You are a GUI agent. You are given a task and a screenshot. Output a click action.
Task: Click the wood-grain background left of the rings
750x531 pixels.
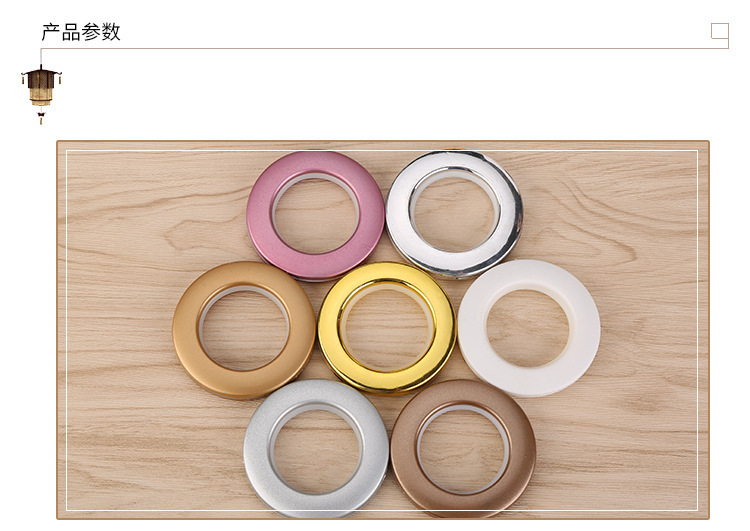[x=120, y=330]
